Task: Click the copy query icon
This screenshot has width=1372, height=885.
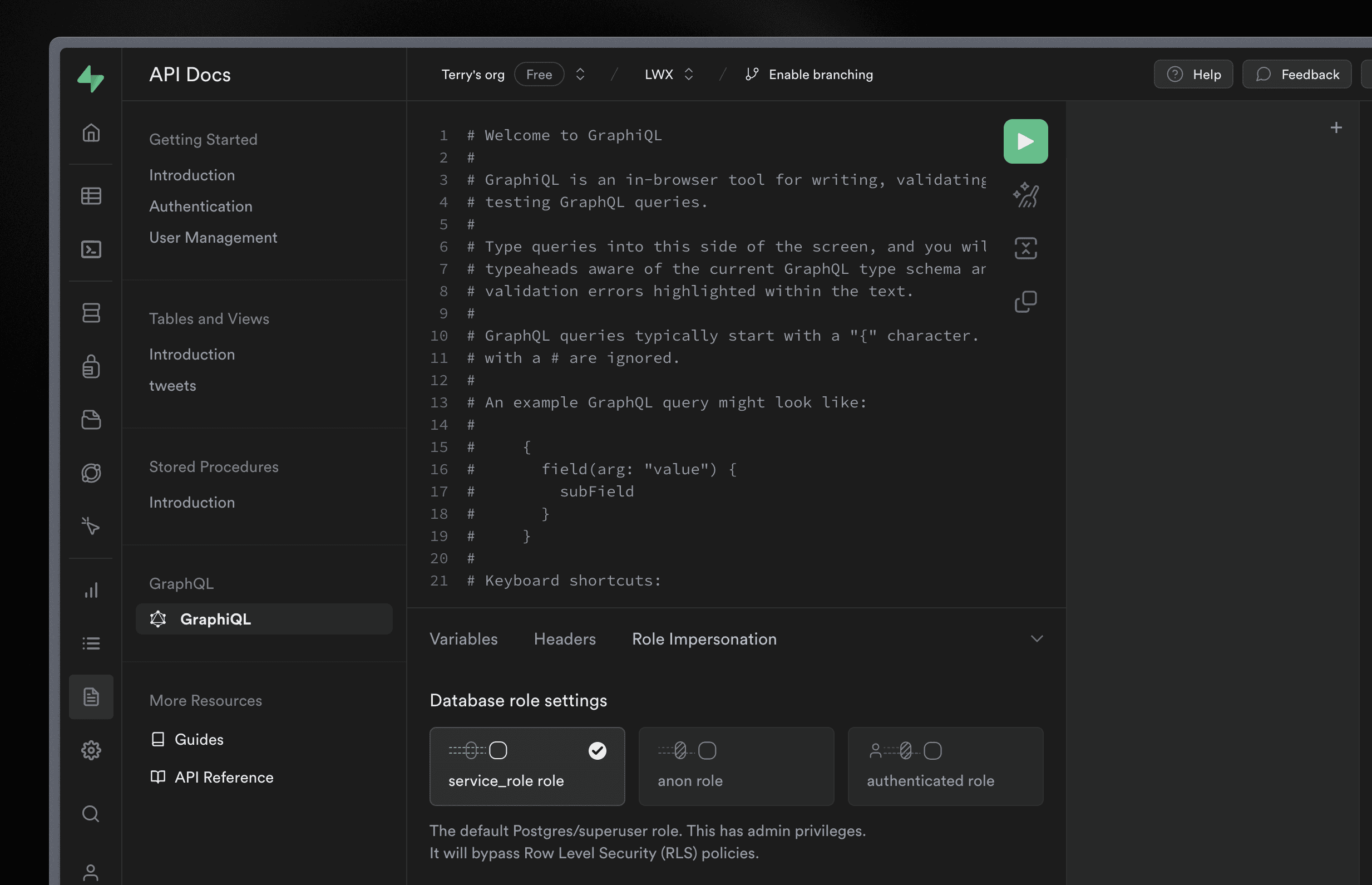Action: 1025,302
